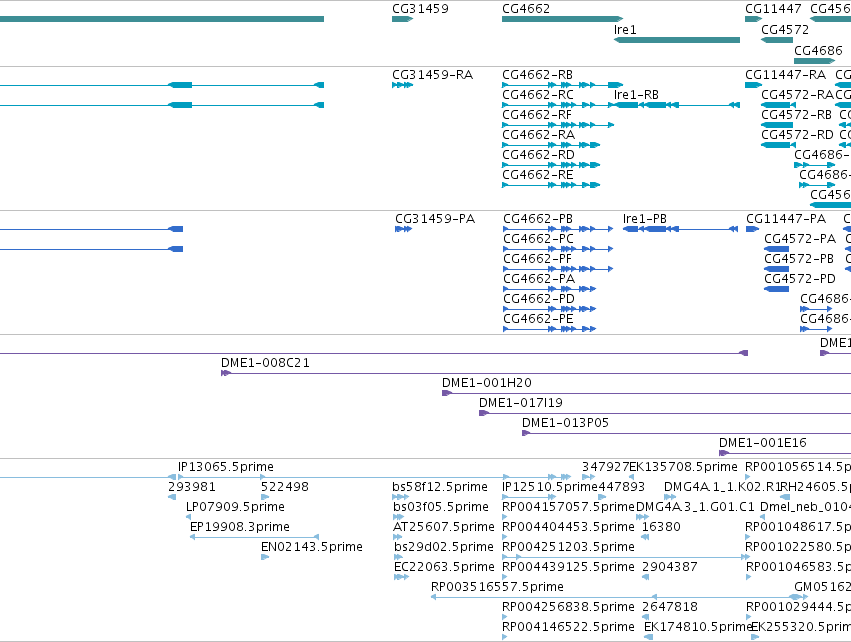Click feature 16380
This screenshot has width=851, height=642.
[661, 527]
